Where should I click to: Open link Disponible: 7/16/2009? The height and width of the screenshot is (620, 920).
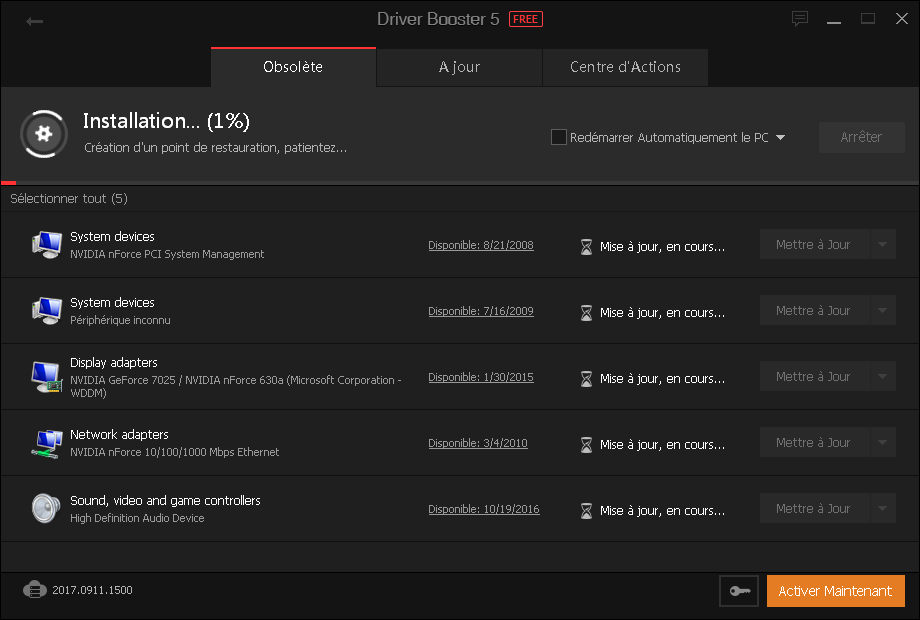481,311
